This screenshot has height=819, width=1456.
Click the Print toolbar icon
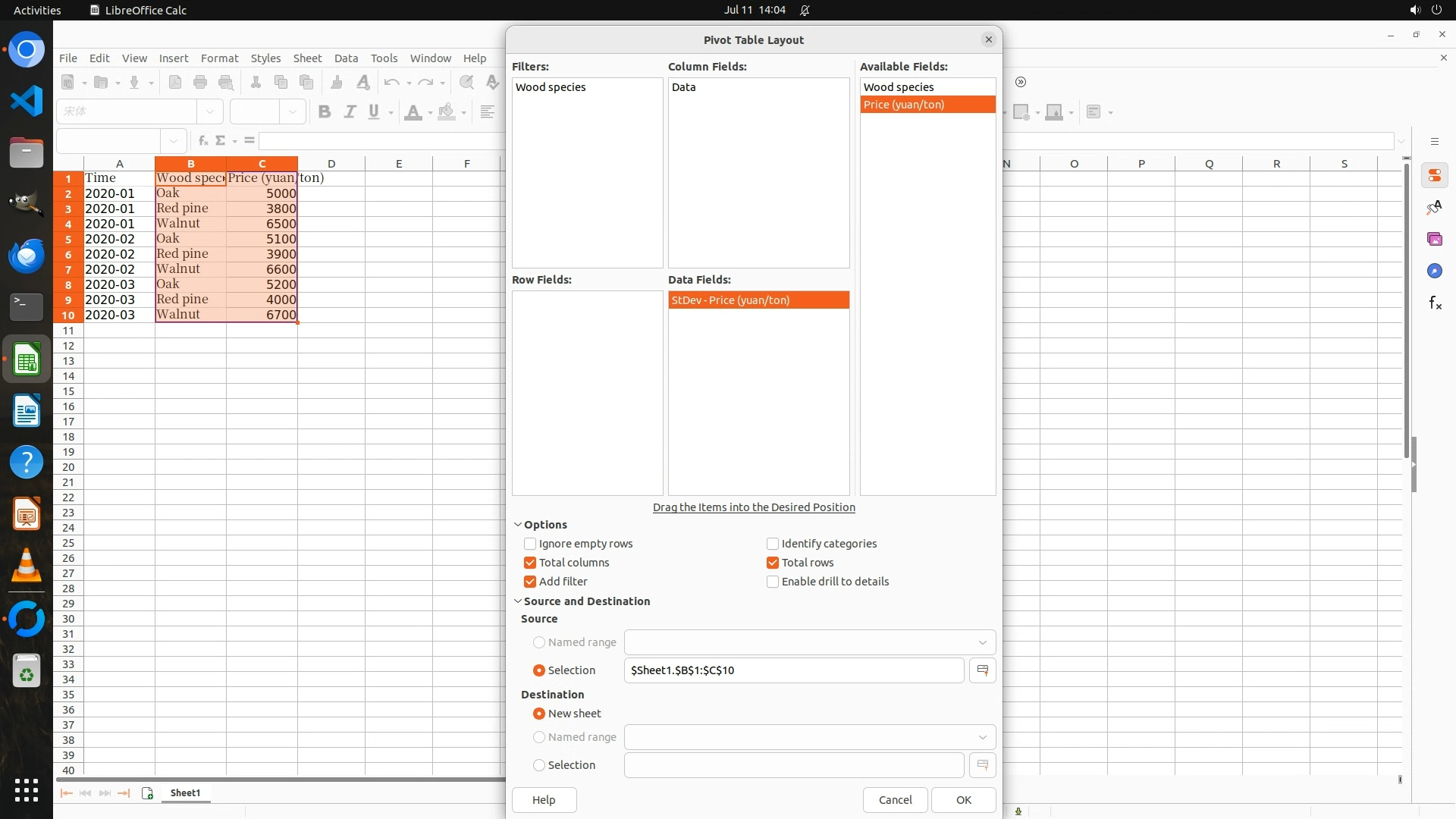[200, 83]
